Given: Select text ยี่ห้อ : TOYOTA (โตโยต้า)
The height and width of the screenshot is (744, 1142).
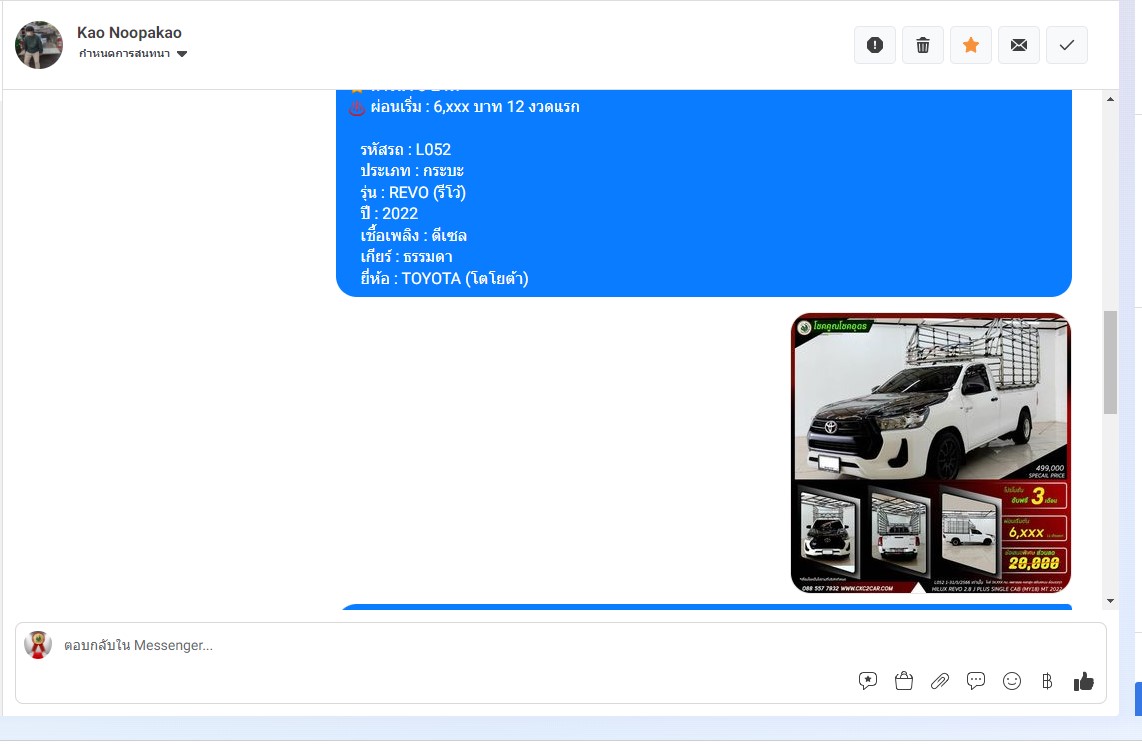Looking at the screenshot, I should (x=444, y=278).
